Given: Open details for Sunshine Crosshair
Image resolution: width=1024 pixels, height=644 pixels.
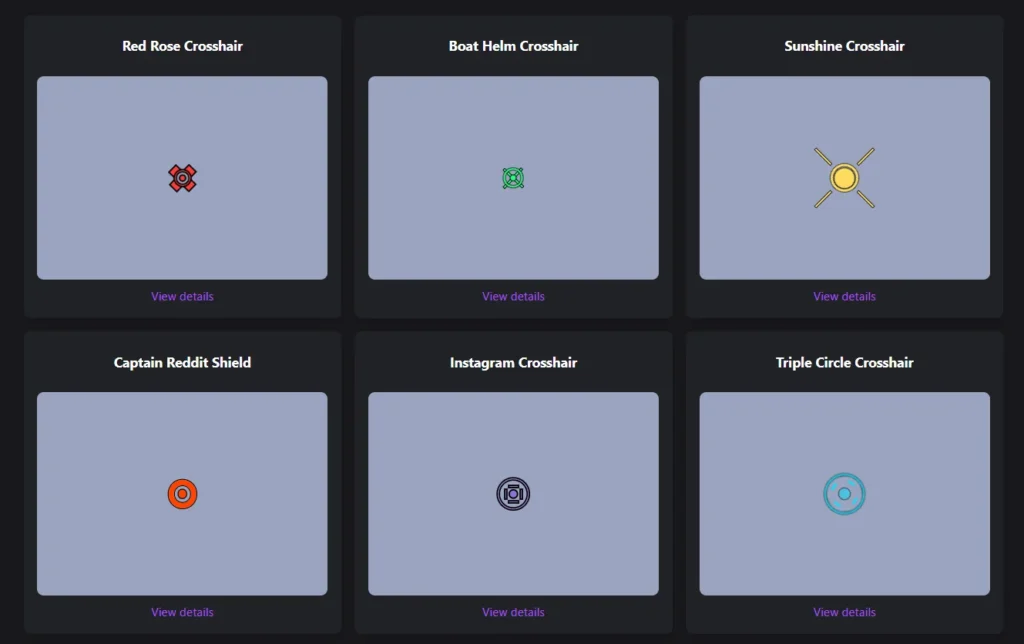Looking at the screenshot, I should 844,296.
